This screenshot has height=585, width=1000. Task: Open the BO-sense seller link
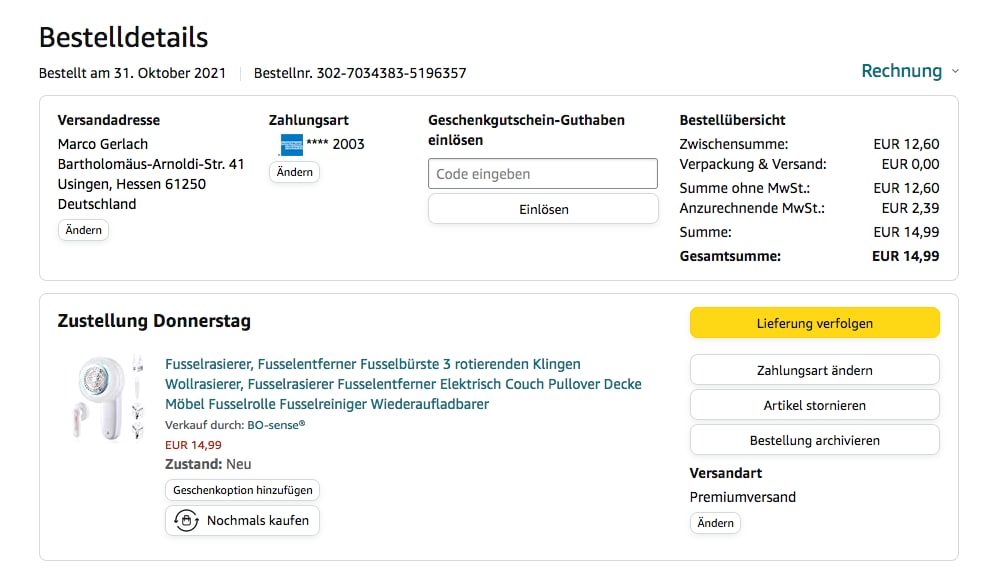click(x=276, y=424)
